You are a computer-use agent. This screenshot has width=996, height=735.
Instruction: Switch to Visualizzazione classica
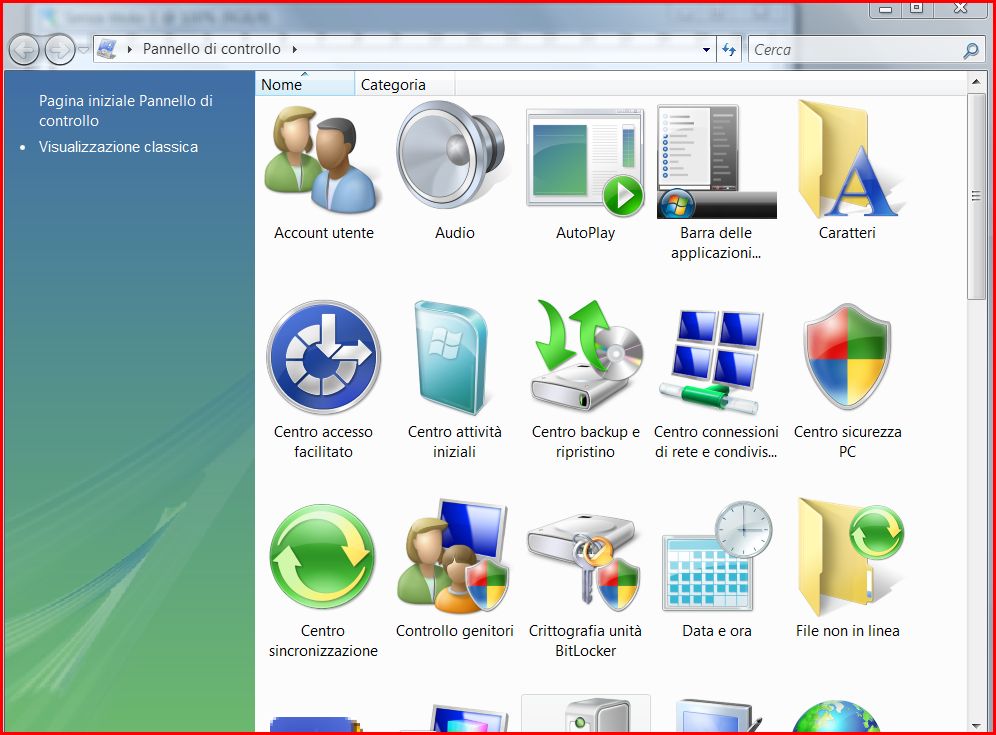tap(118, 147)
